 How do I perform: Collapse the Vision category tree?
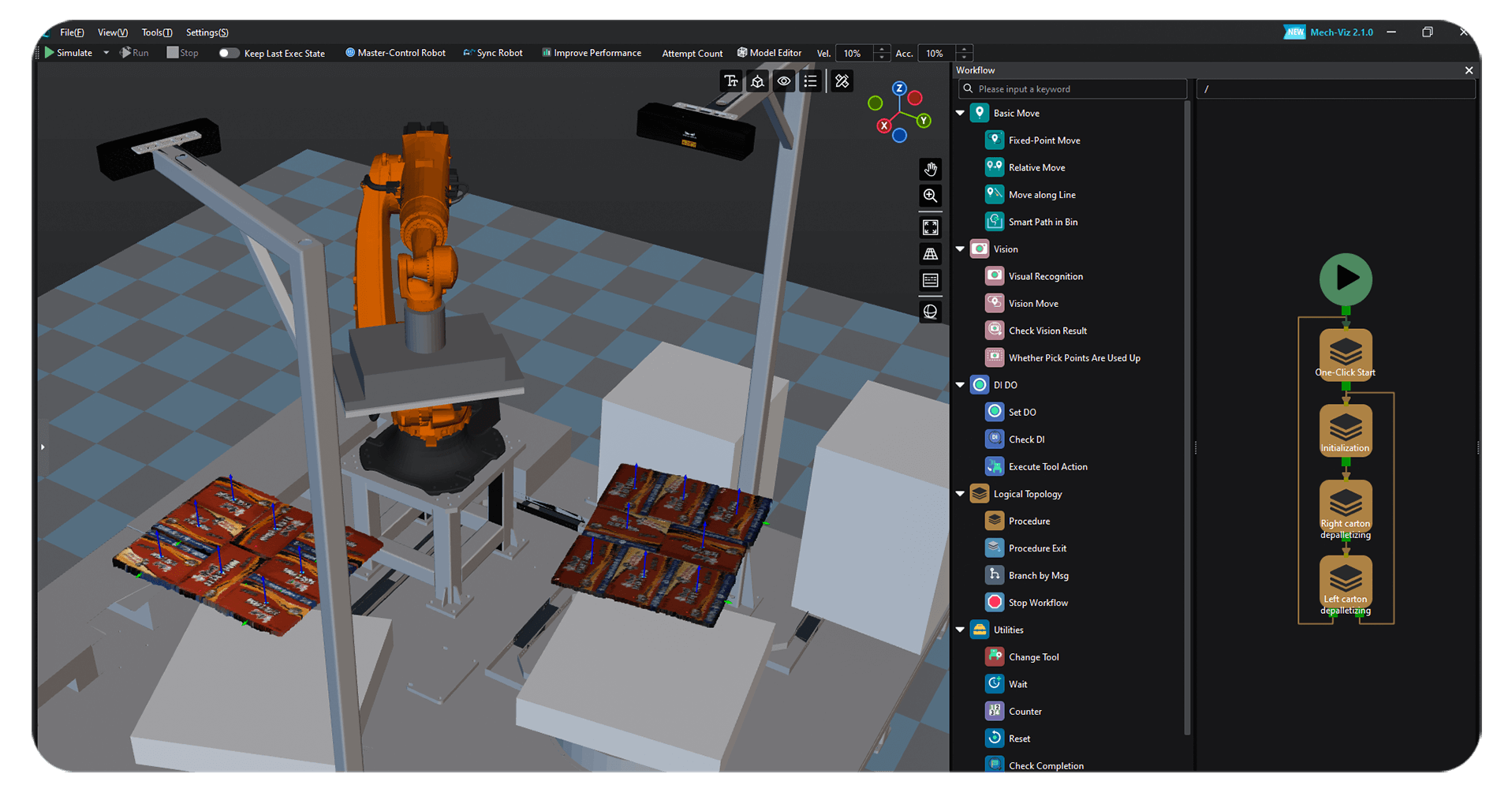[x=960, y=249]
